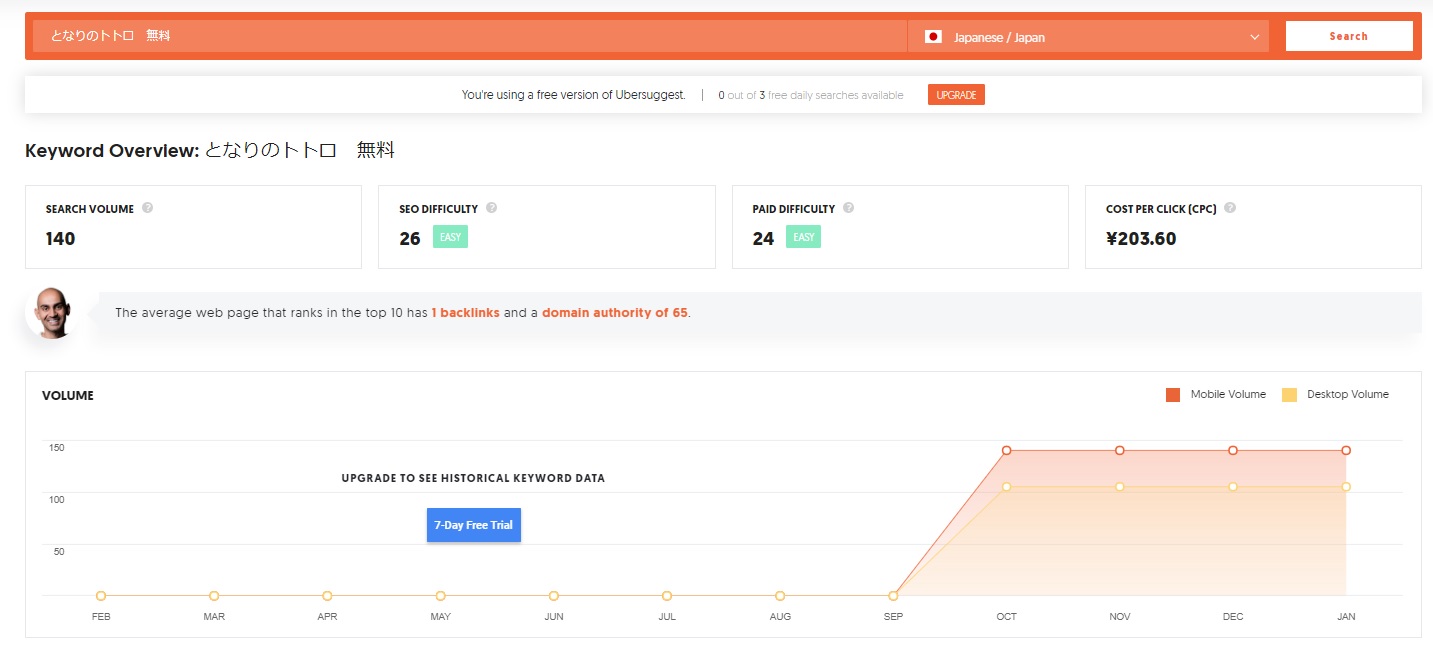Click the JAN desktop volume data point

pyautogui.click(x=1346, y=487)
